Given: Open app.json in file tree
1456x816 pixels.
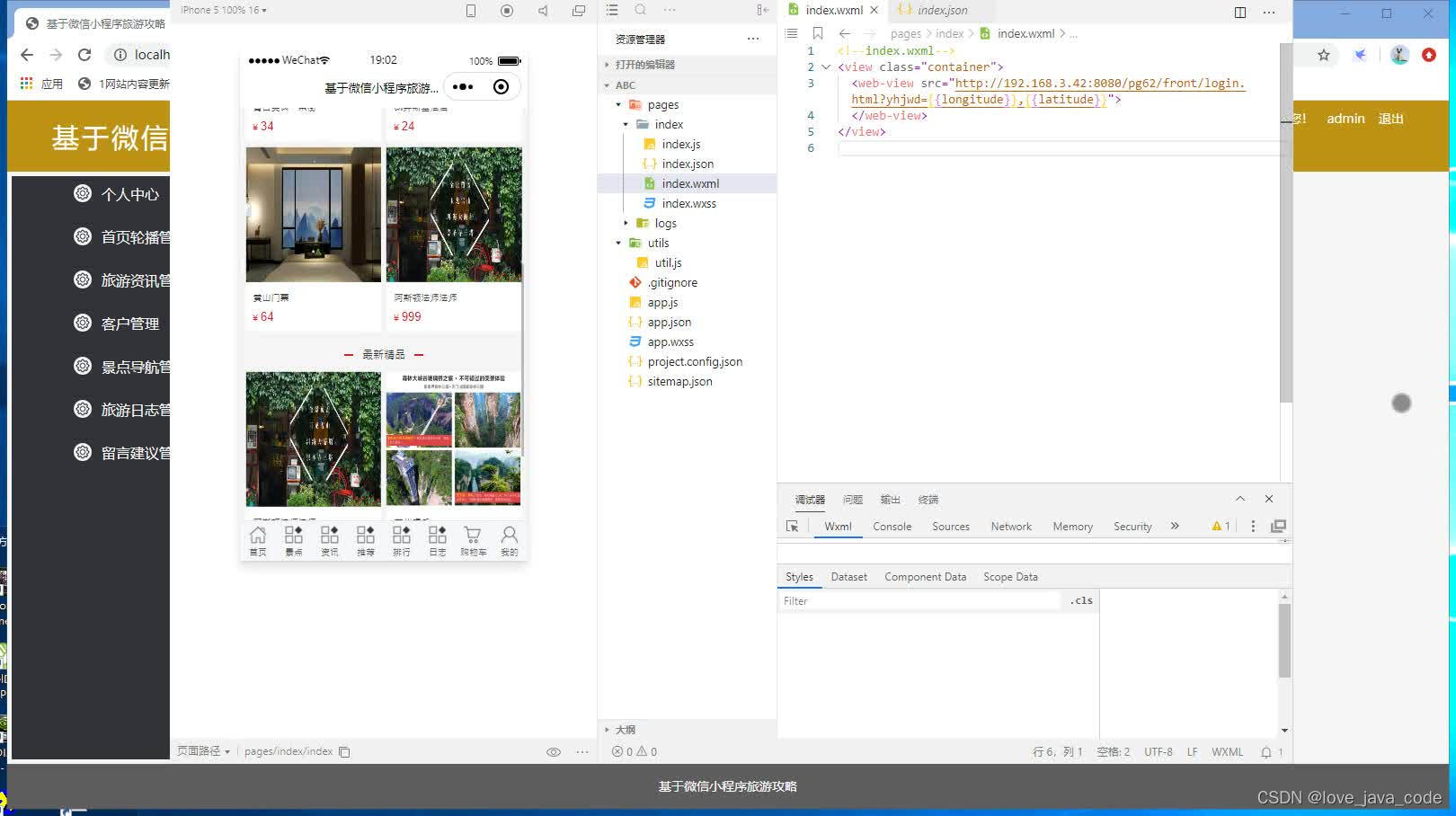Looking at the screenshot, I should coord(669,323).
